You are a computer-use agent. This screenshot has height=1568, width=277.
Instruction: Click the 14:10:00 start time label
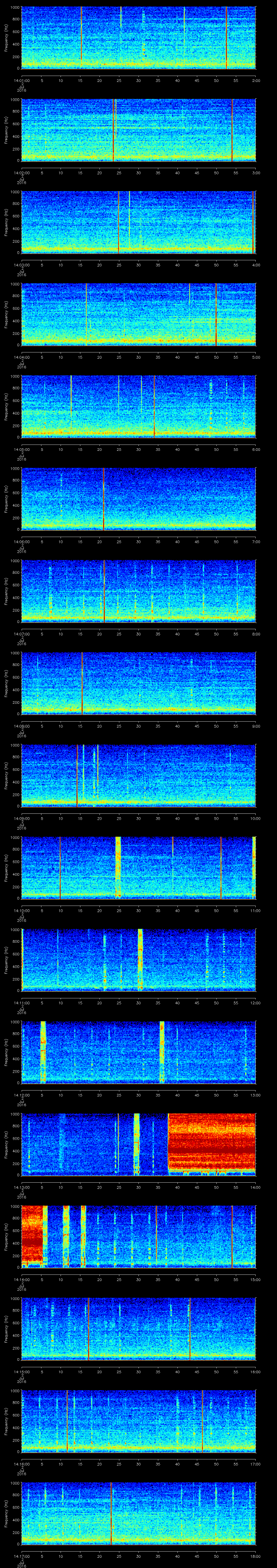pos(21,910)
